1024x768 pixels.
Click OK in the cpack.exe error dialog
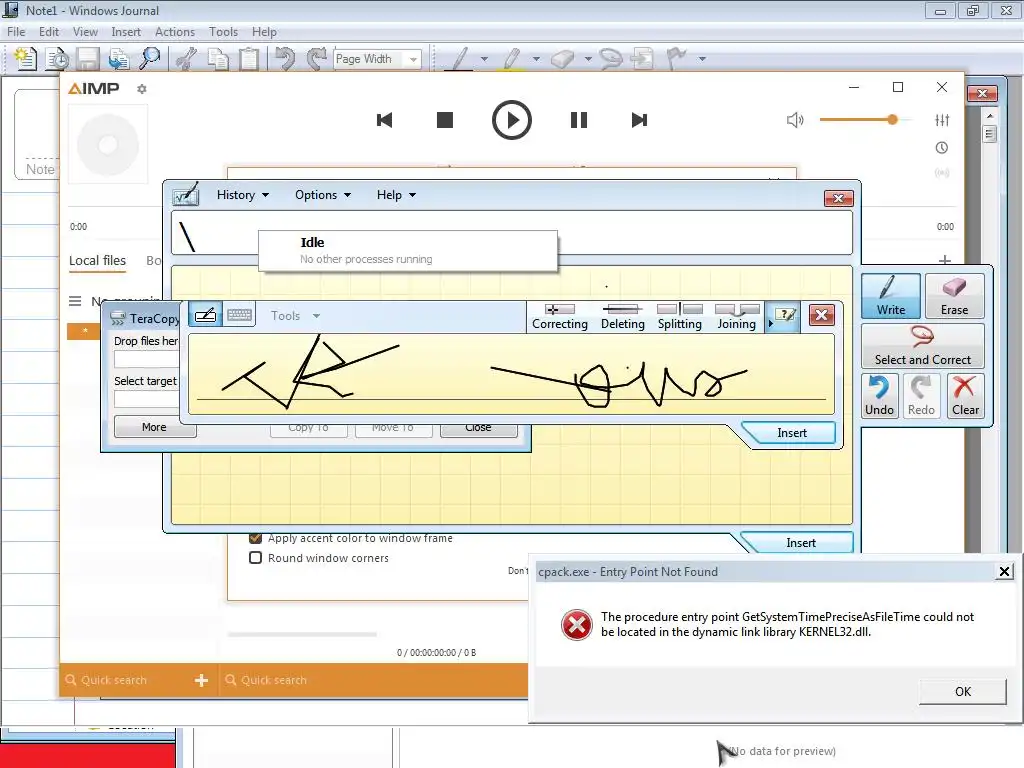[x=962, y=692]
